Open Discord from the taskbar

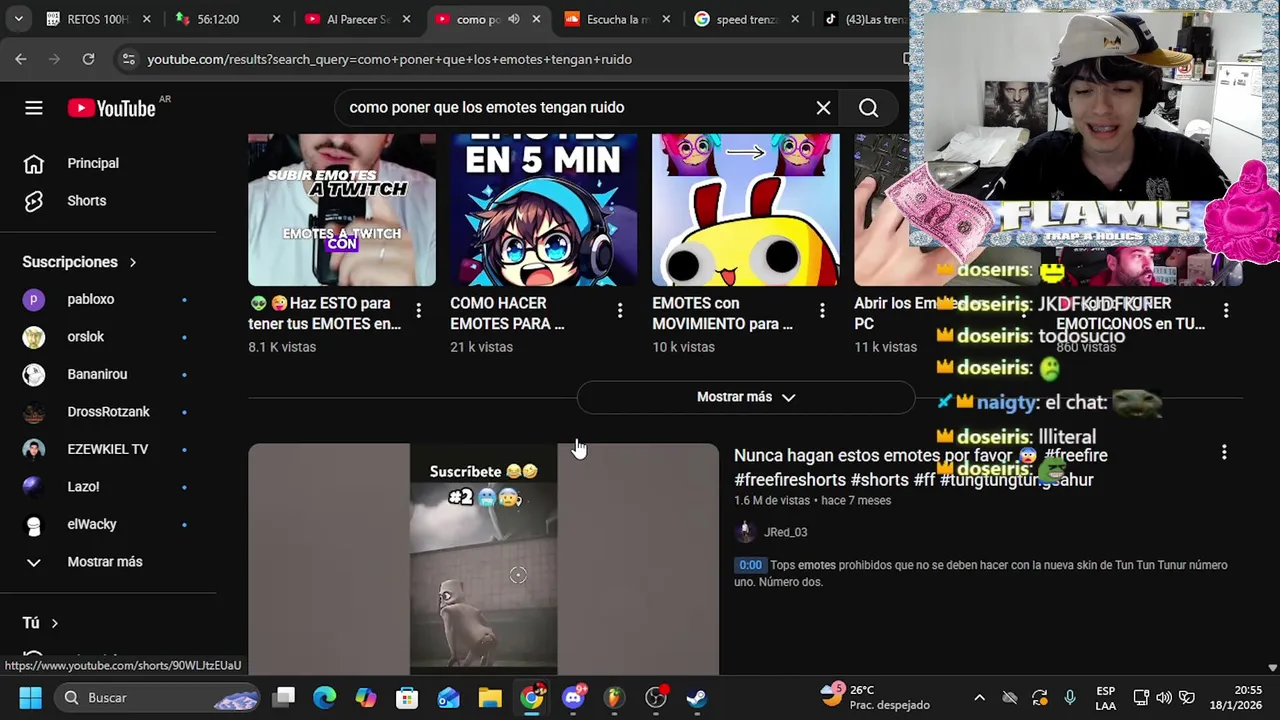pos(573,698)
